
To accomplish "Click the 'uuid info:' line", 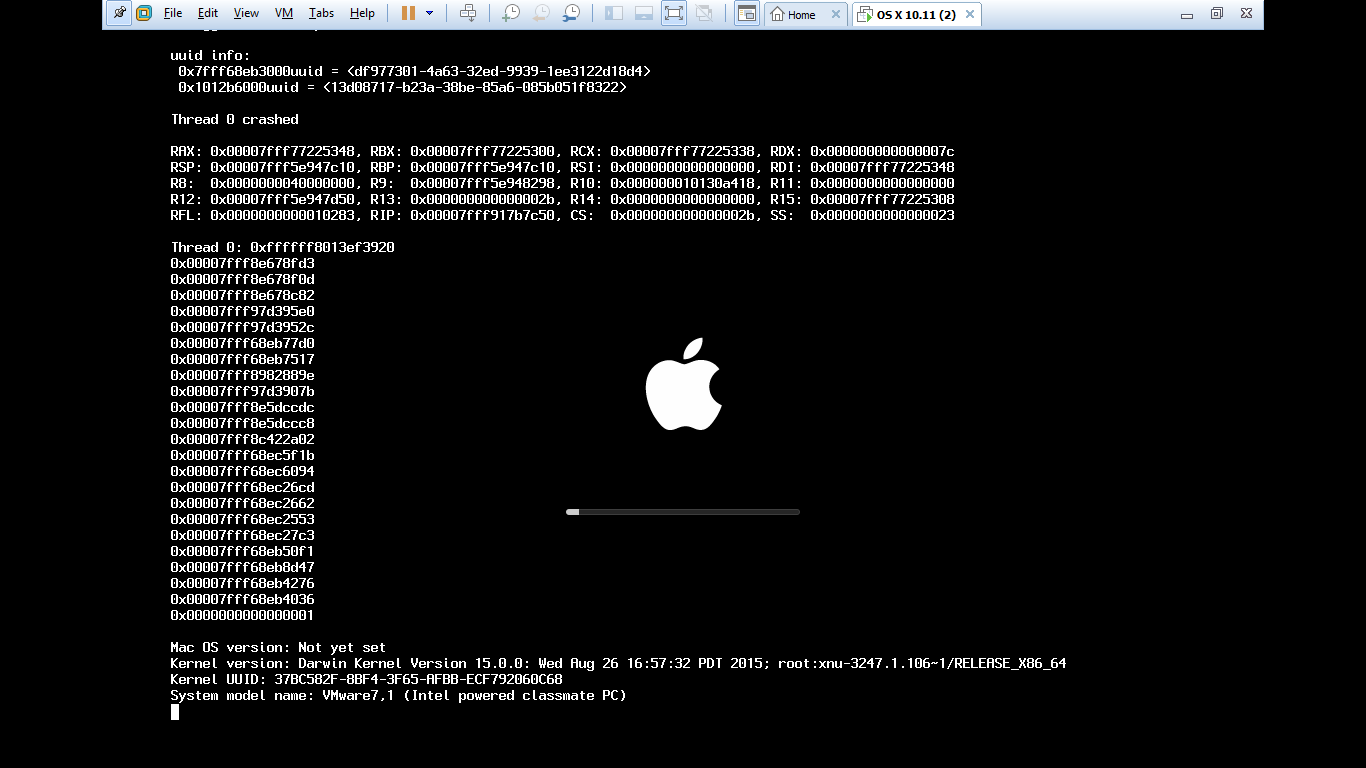I will tap(210, 55).
